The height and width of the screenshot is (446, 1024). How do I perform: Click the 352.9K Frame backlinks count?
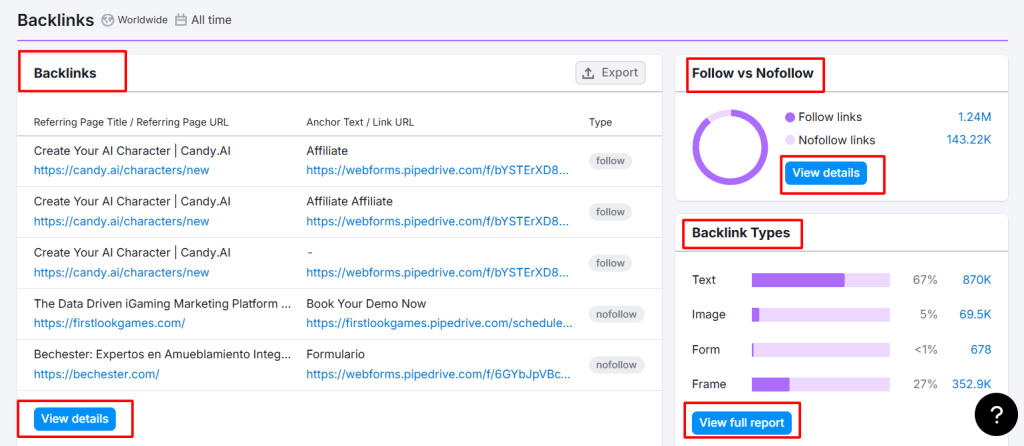click(x=972, y=384)
